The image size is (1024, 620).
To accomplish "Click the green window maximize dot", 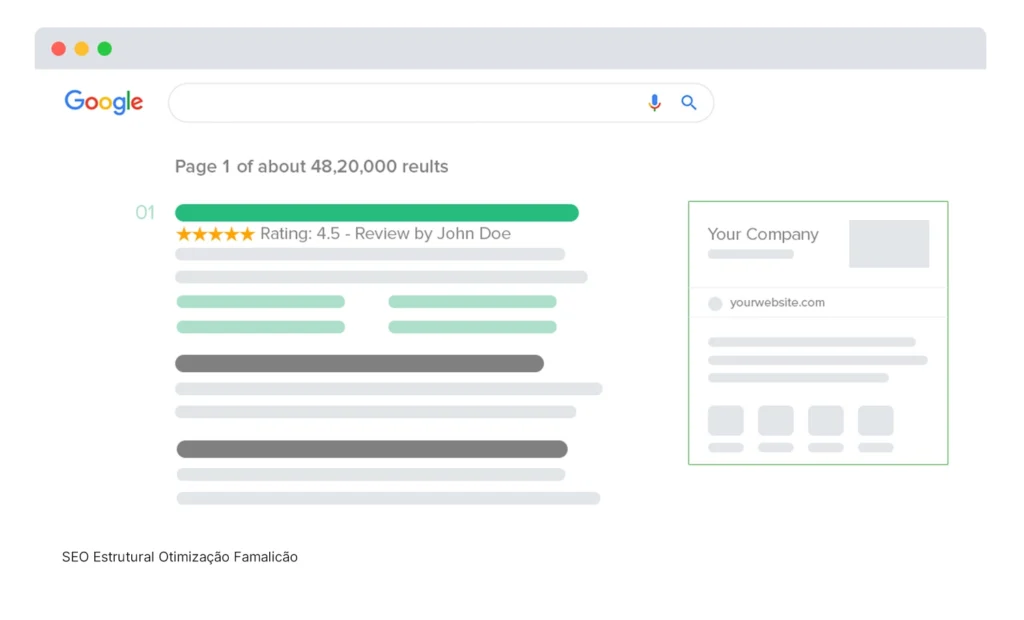I will tap(105, 49).
